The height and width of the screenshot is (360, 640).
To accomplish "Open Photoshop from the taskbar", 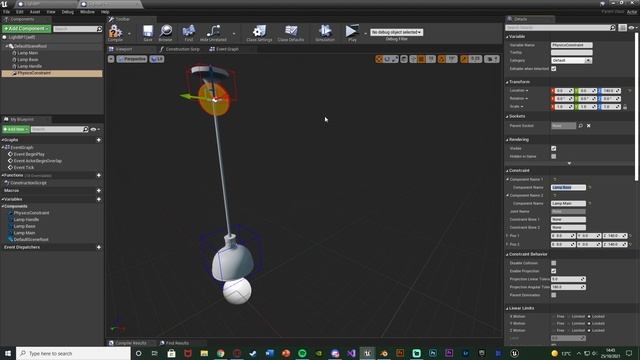I will click(433, 353).
